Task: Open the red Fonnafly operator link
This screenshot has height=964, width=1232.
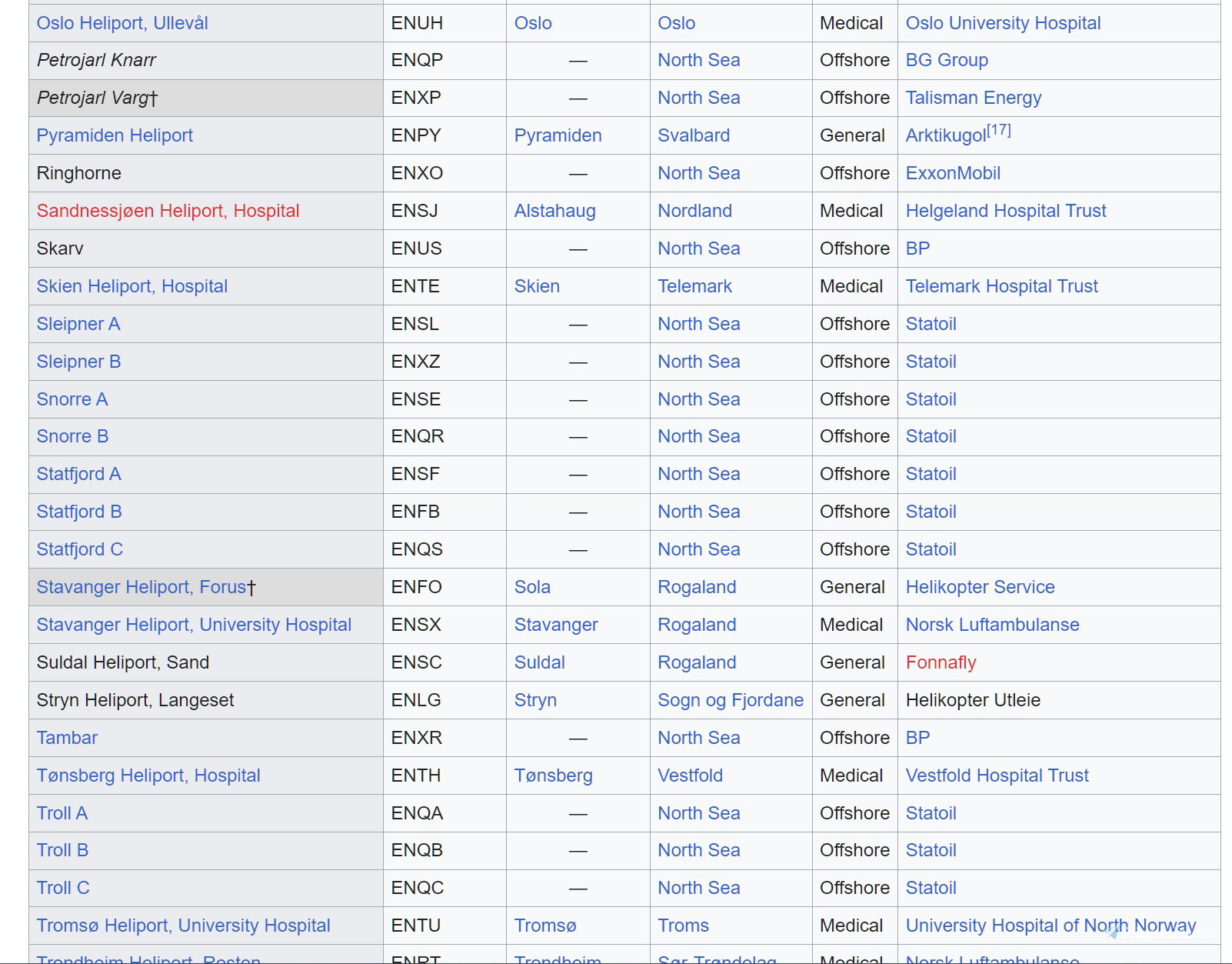Action: pyautogui.click(x=941, y=662)
